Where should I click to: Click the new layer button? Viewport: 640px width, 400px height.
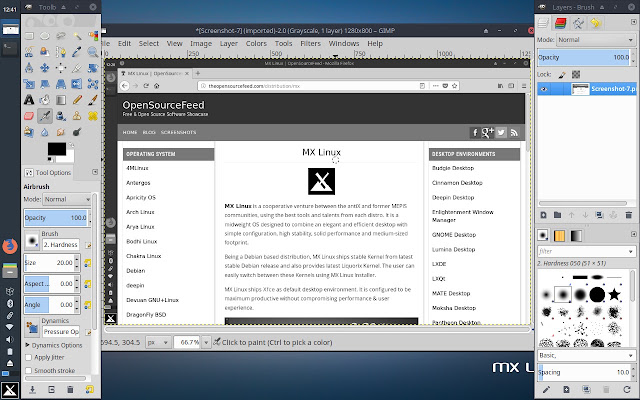(x=544, y=215)
